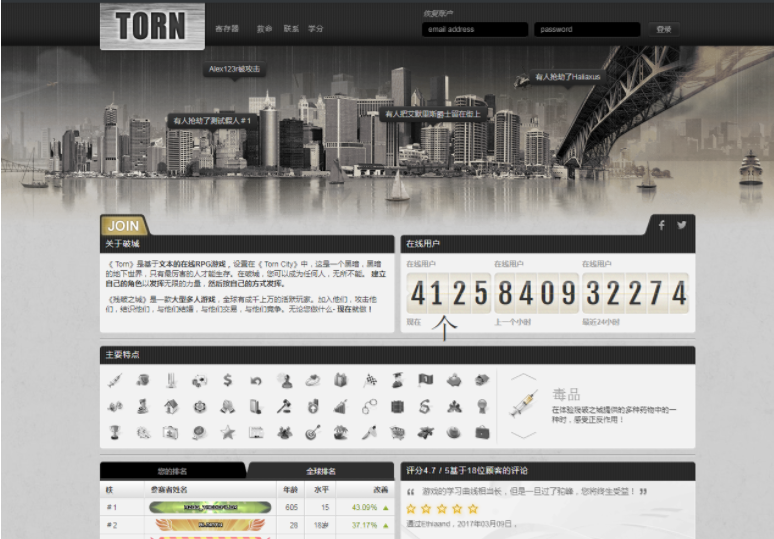
Task: Click the Twitter bird icon
Action: click(681, 225)
